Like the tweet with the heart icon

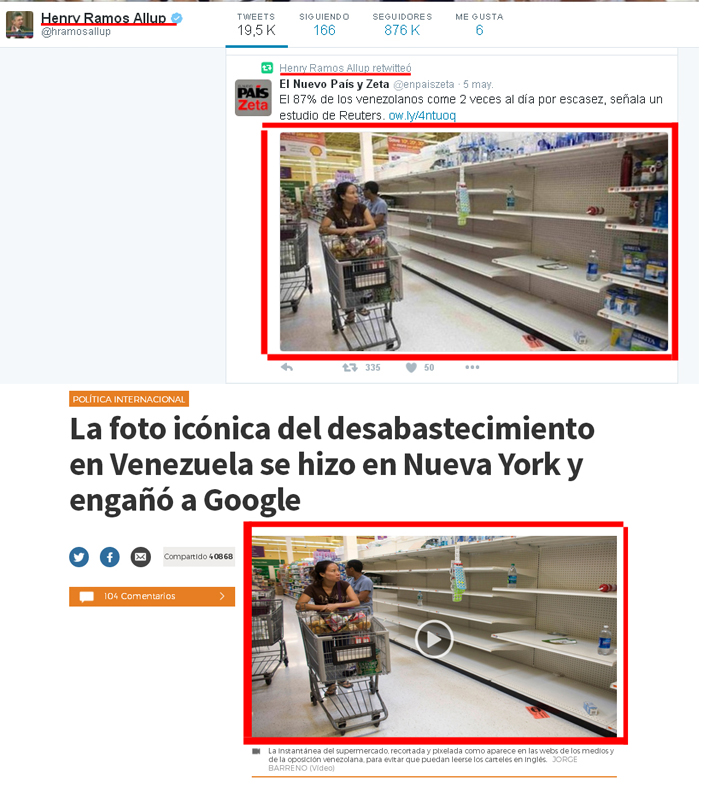click(411, 367)
